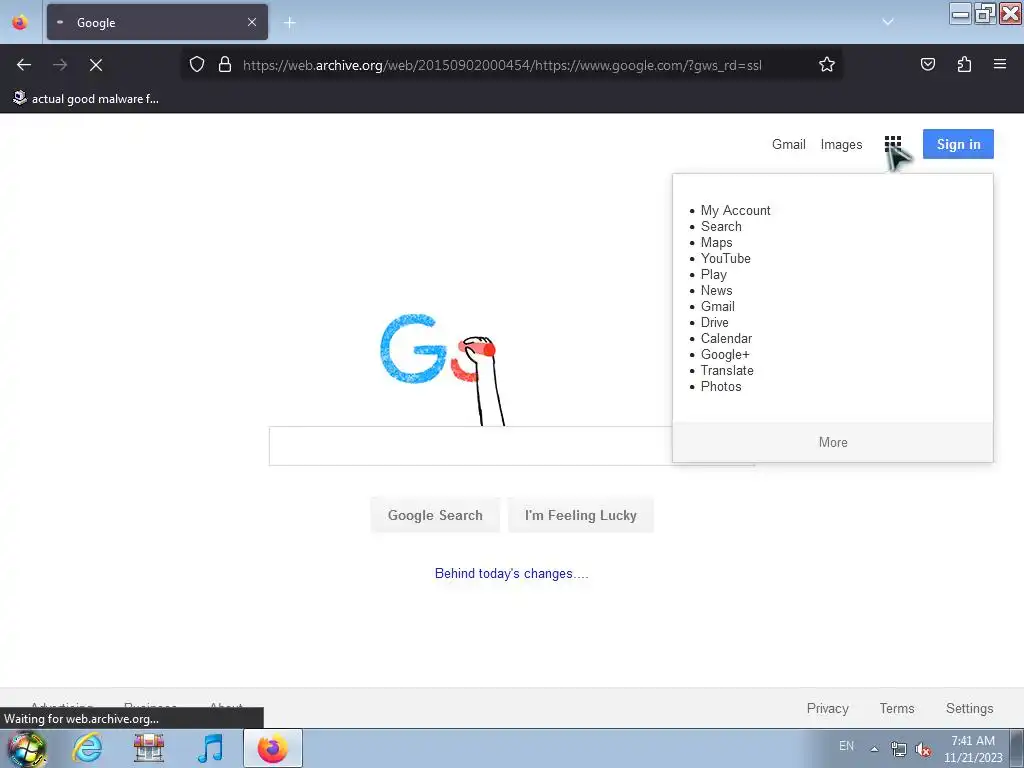This screenshot has width=1024, height=768.
Task: Expand the list all tabs chevron
Action: (888, 22)
